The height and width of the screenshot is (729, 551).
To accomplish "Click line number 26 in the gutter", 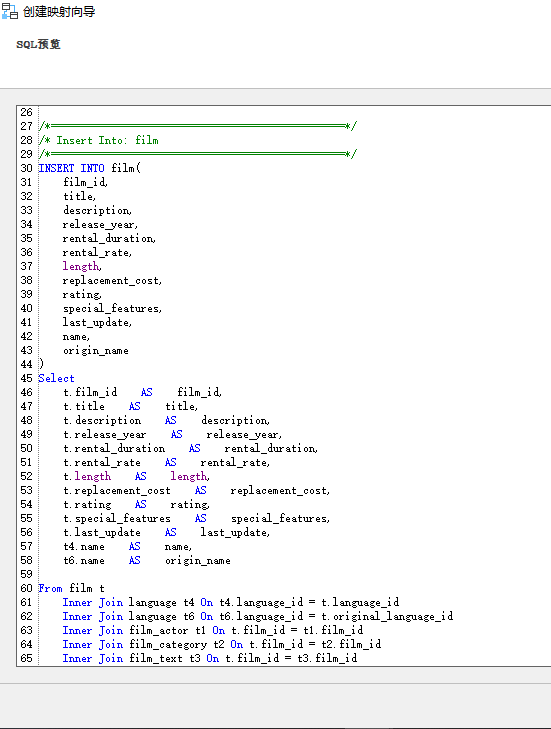I will click(27, 113).
